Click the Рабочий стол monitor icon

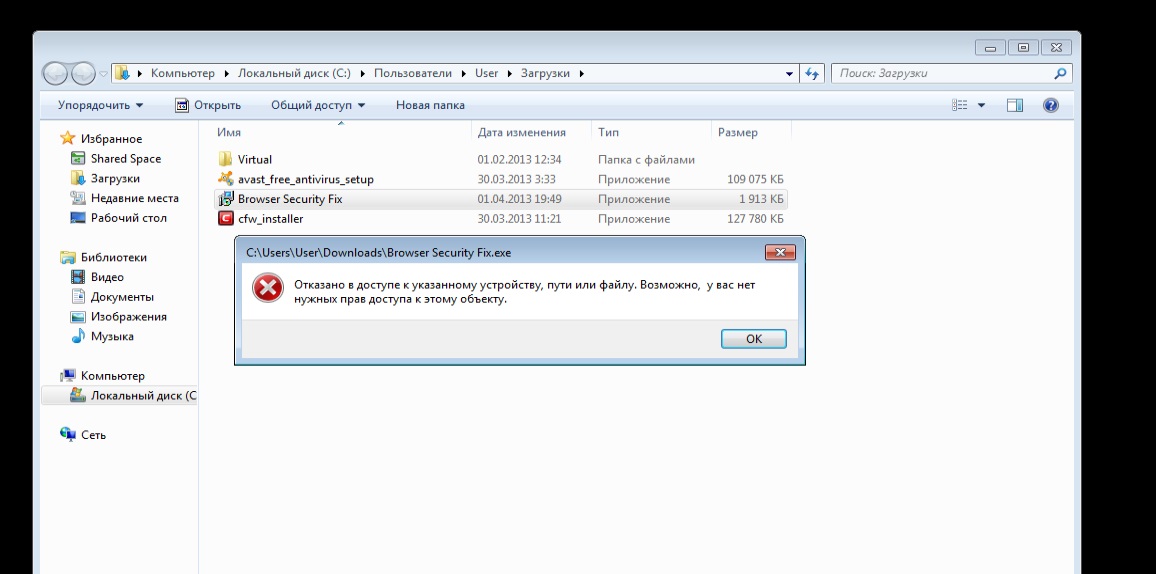point(77,218)
